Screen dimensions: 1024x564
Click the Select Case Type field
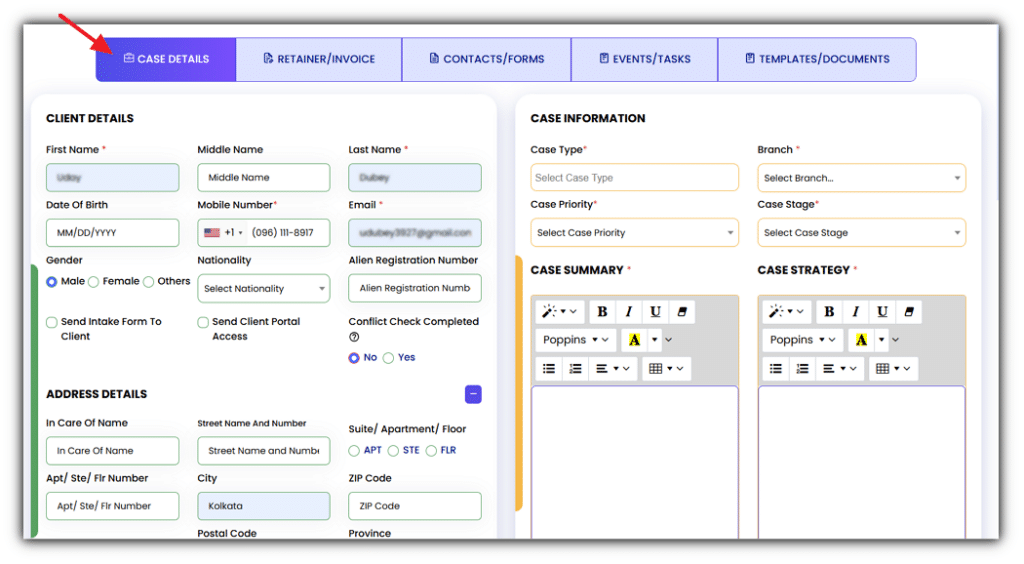click(634, 178)
